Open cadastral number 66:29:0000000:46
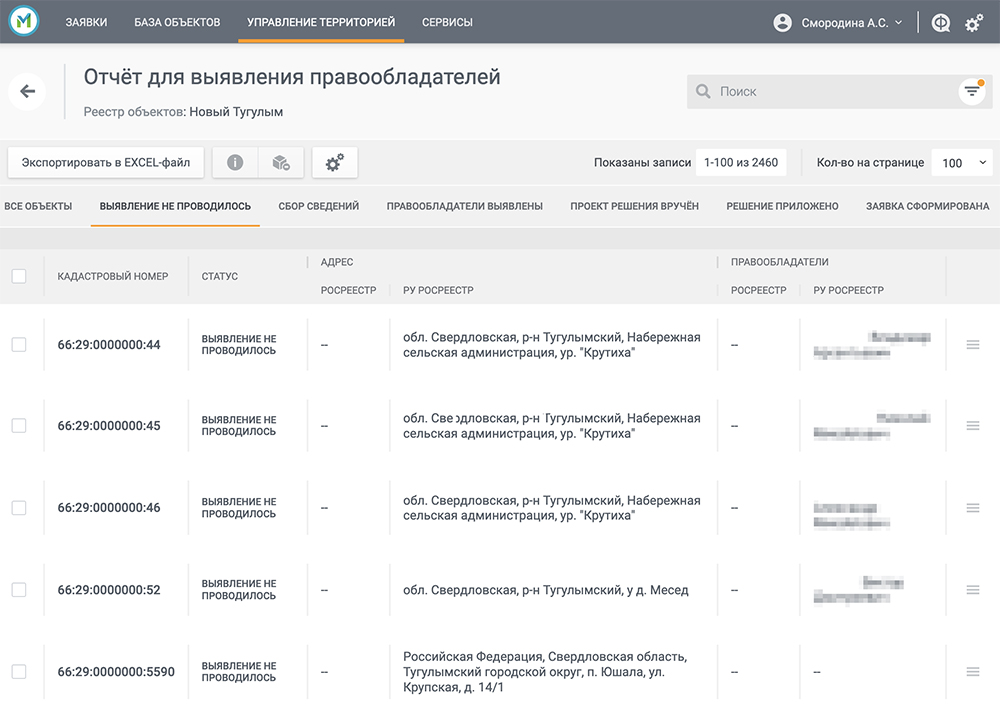This screenshot has height=709, width=1000. [109, 508]
